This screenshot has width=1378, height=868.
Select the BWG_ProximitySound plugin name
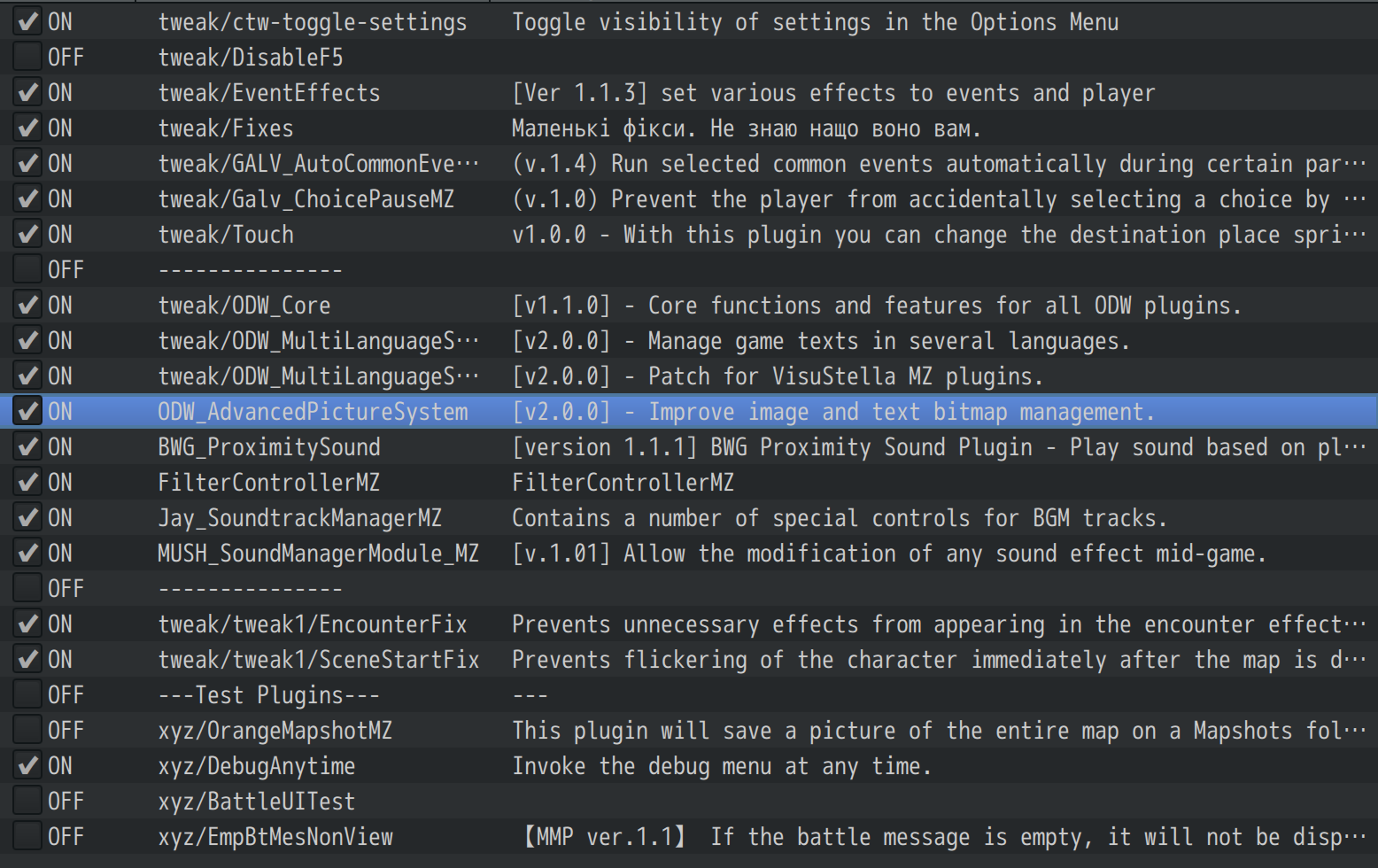pyautogui.click(x=269, y=447)
